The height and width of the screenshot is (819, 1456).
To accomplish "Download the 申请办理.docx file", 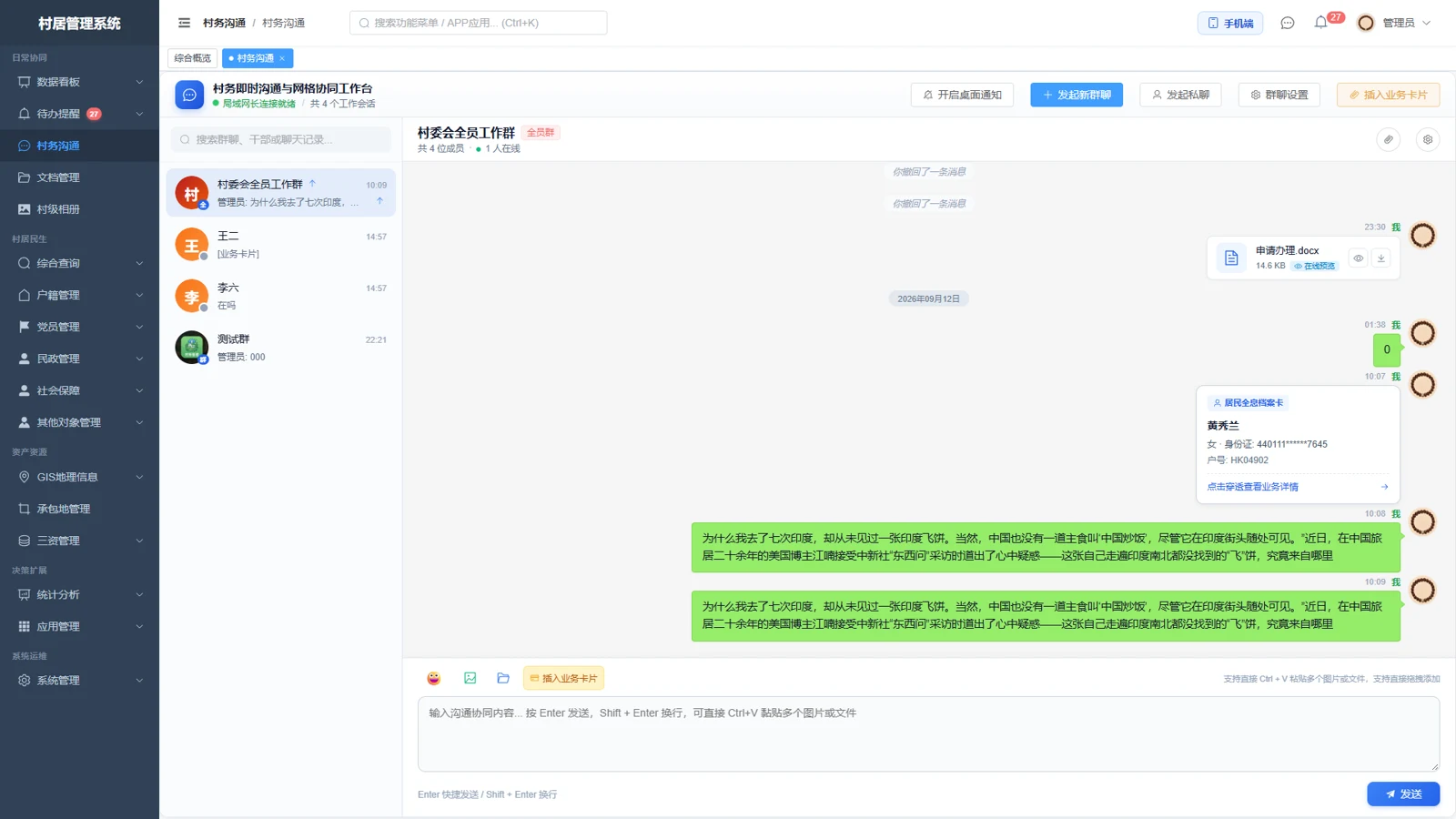I will click(x=1381, y=258).
